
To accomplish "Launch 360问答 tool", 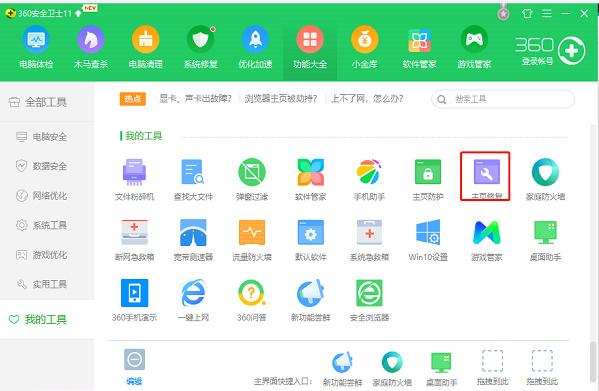I will (x=252, y=300).
